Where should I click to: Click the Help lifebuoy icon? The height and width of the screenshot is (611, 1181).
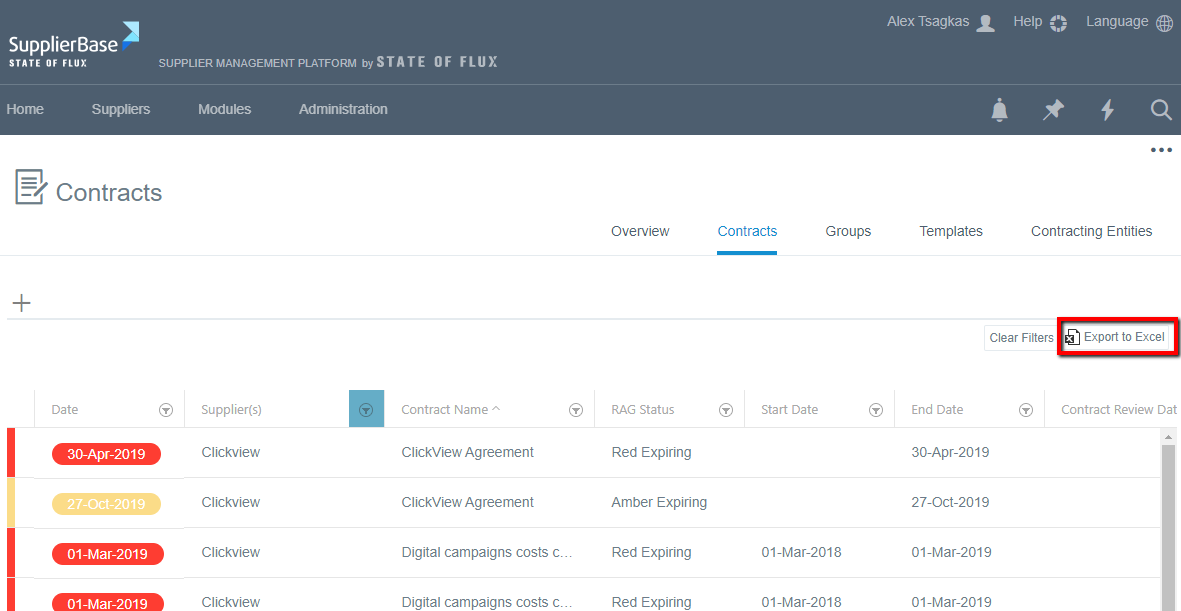[x=1058, y=23]
